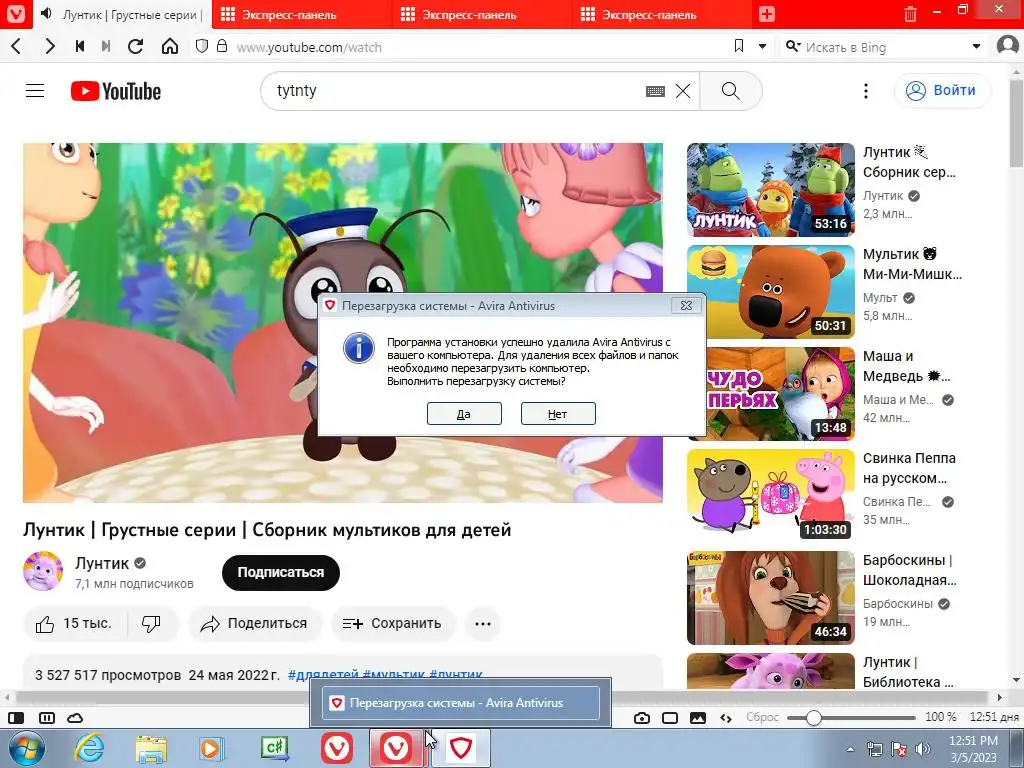The image size is (1024, 768).
Task: Expand the Bing search engine dropdown
Action: click(976, 46)
